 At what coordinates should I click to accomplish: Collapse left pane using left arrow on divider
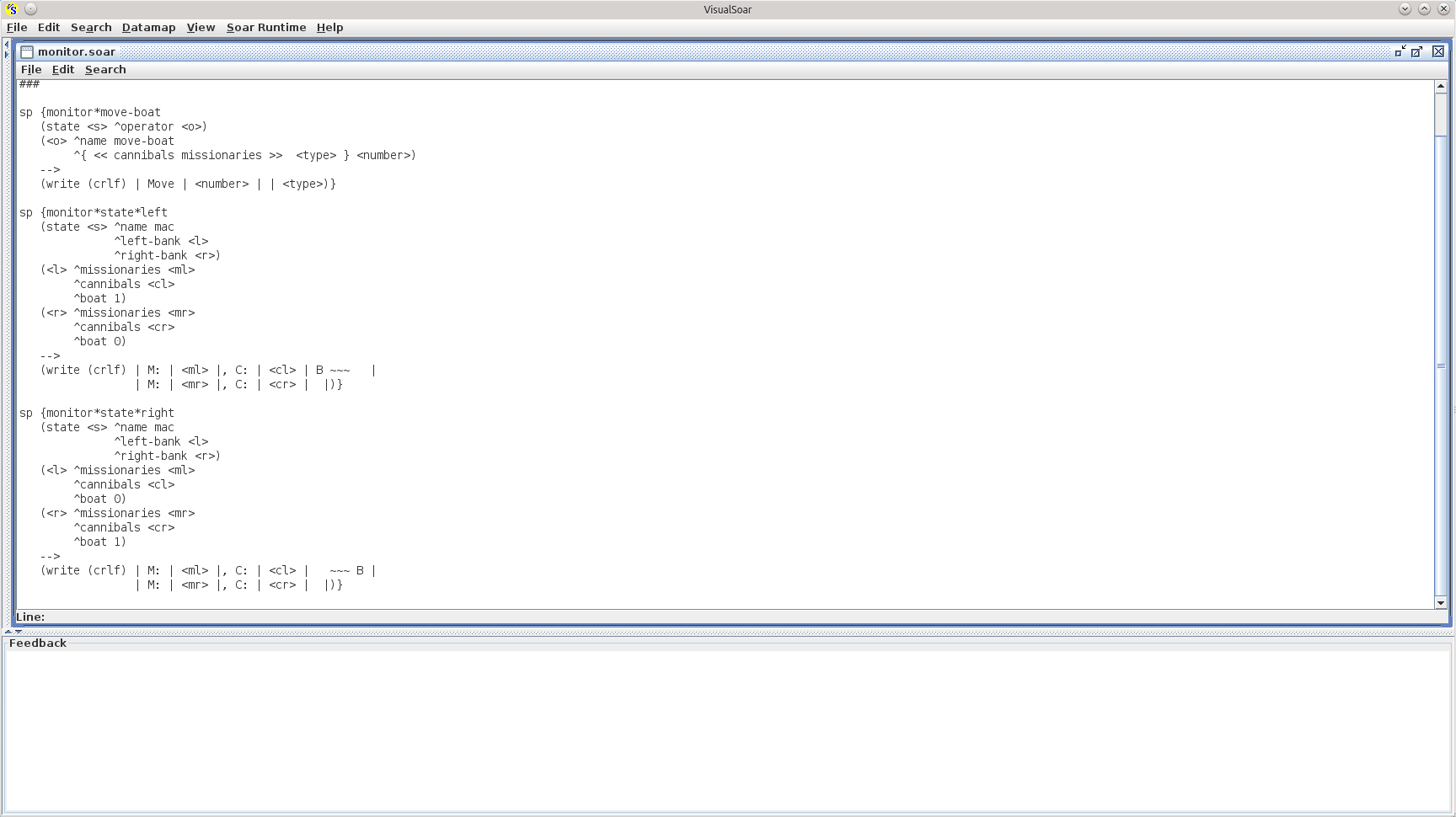tap(7, 45)
